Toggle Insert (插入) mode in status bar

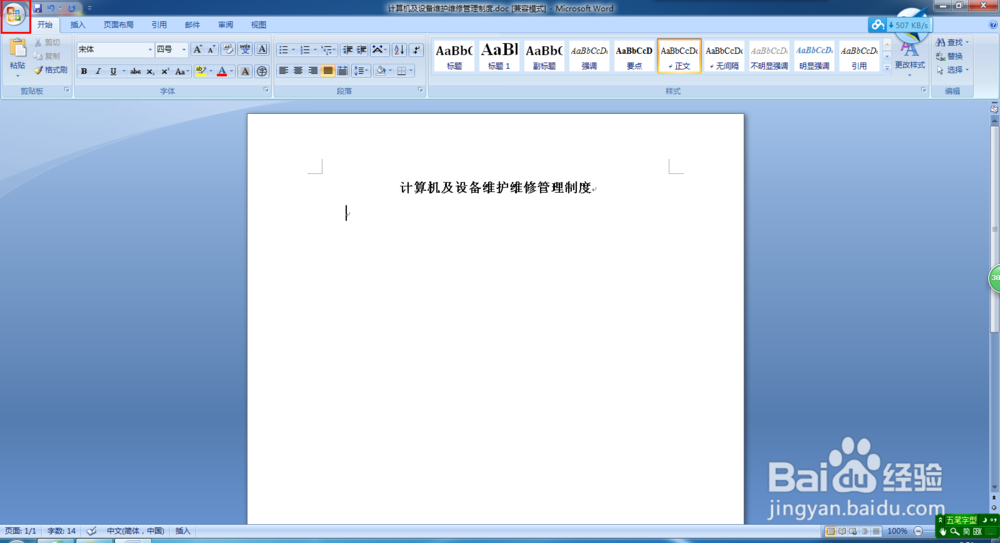coord(183,531)
